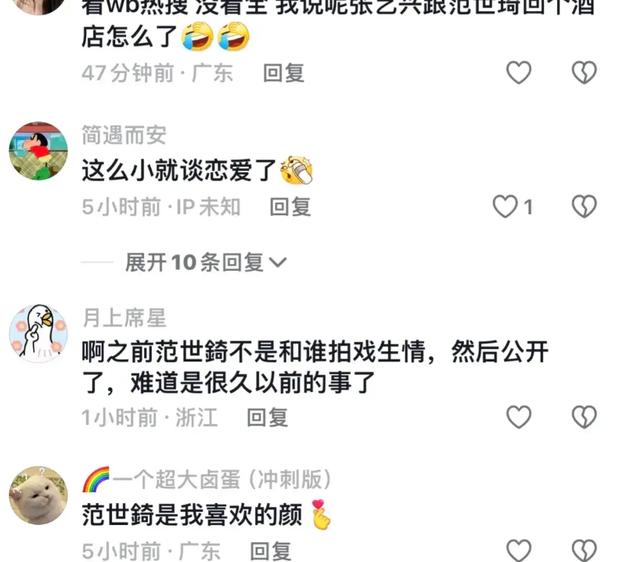Tap broken heart on 简遇而安's comment
The image size is (640, 562).
(584, 206)
